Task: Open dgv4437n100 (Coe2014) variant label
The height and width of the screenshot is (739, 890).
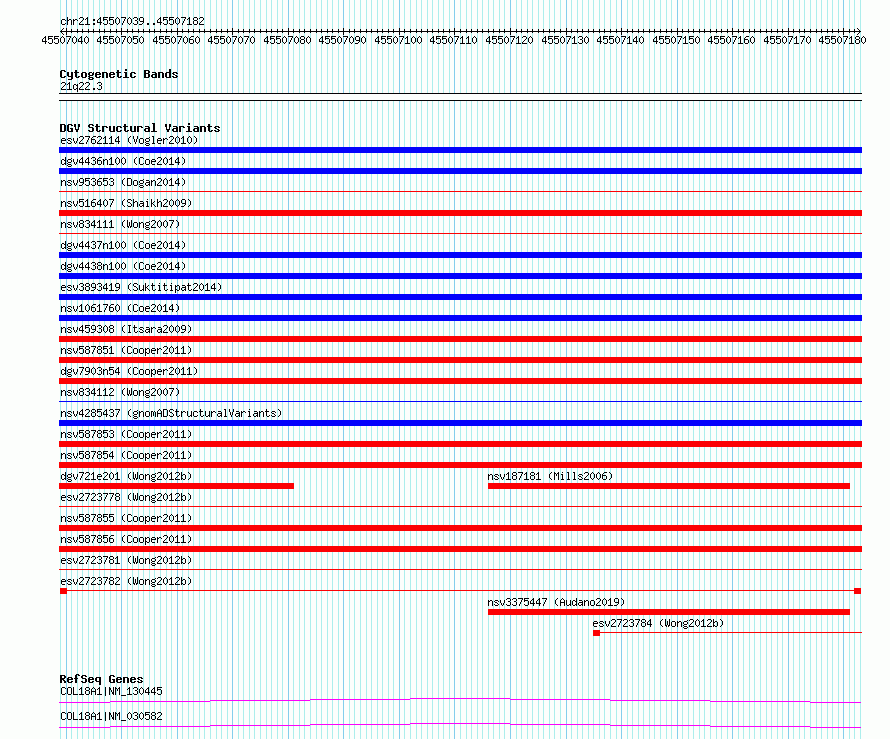Action: point(123,245)
